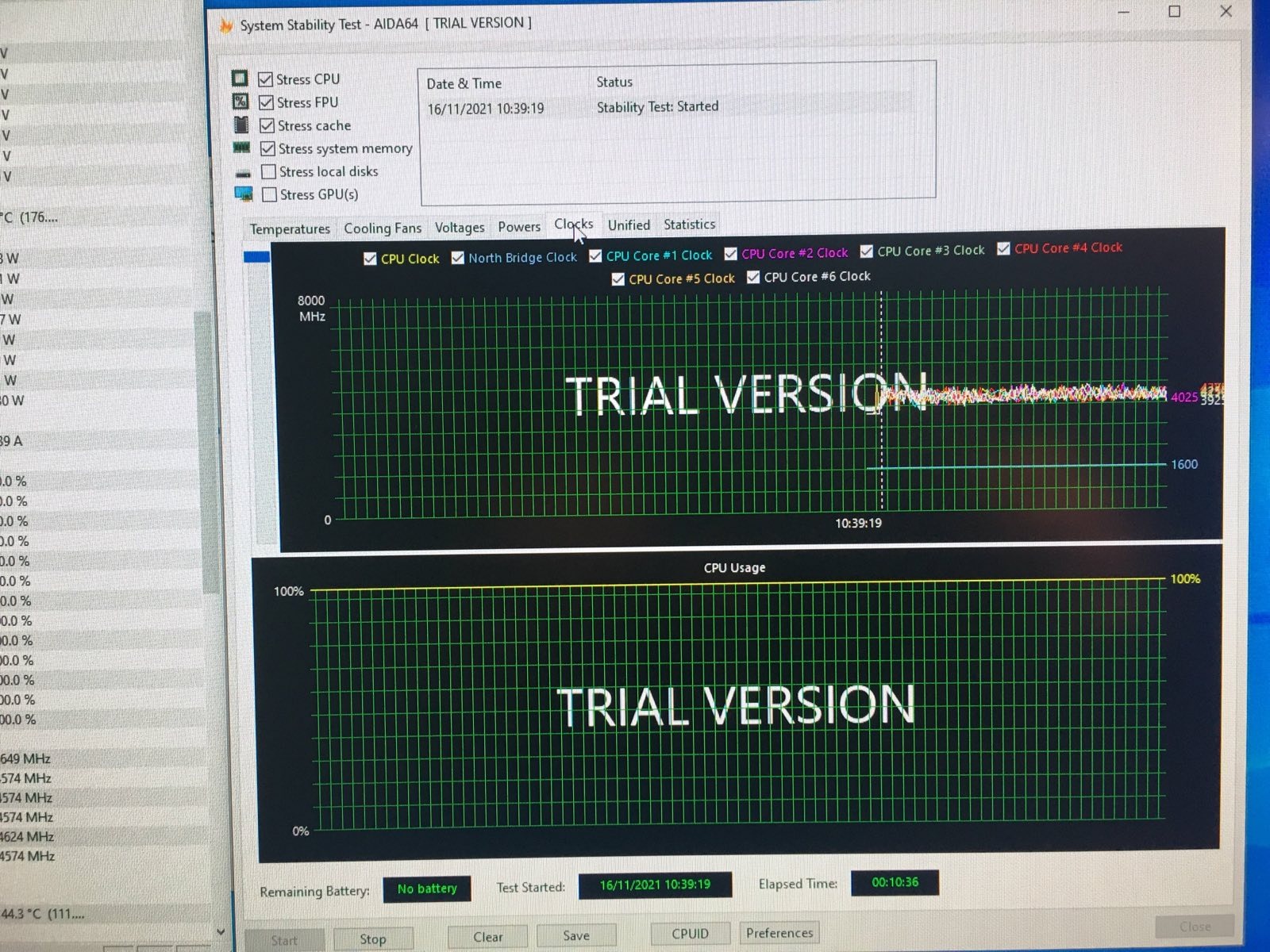The width and height of the screenshot is (1270, 952).
Task: Toggle the CPU Core #2 Clock checkbox
Action: coord(730,254)
